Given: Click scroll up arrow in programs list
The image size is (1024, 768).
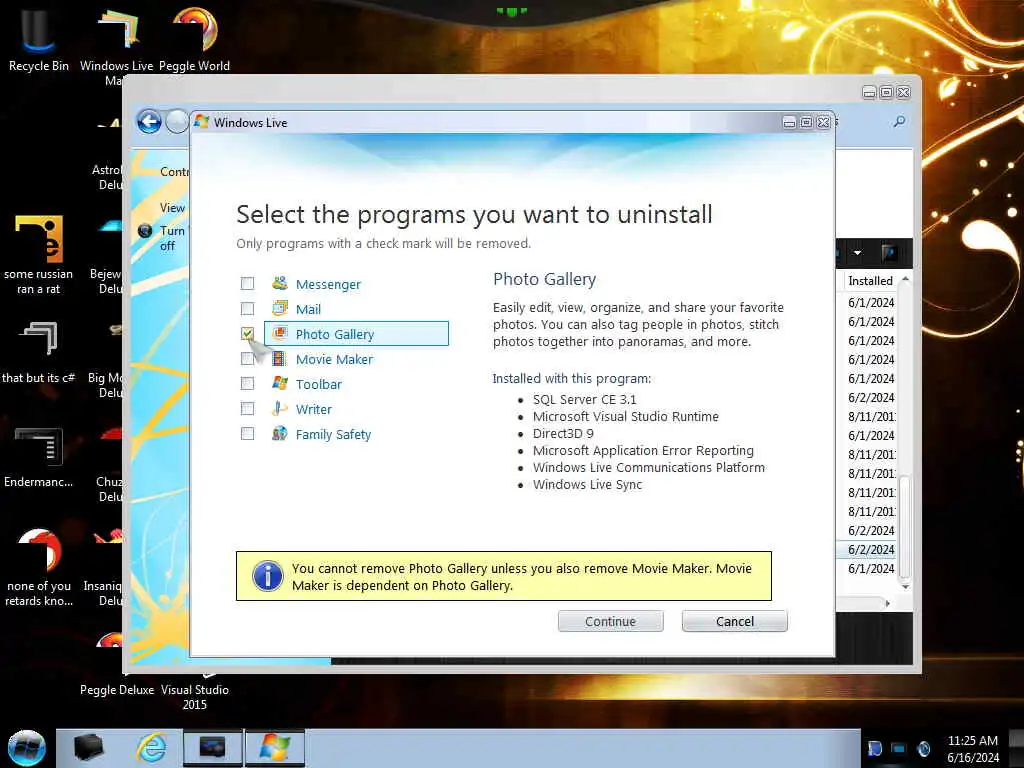Looking at the screenshot, I should click(905, 280).
